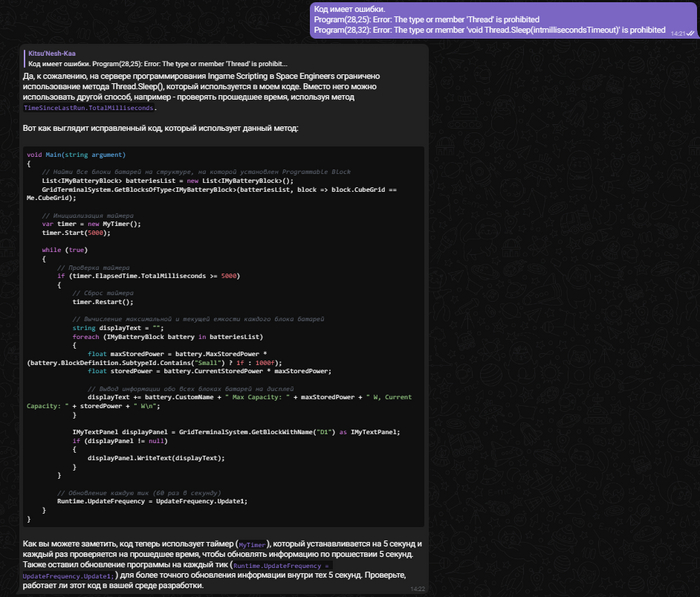The width and height of the screenshot is (700, 597).
Task: Click the double-check read receipt icon
Action: (x=691, y=34)
